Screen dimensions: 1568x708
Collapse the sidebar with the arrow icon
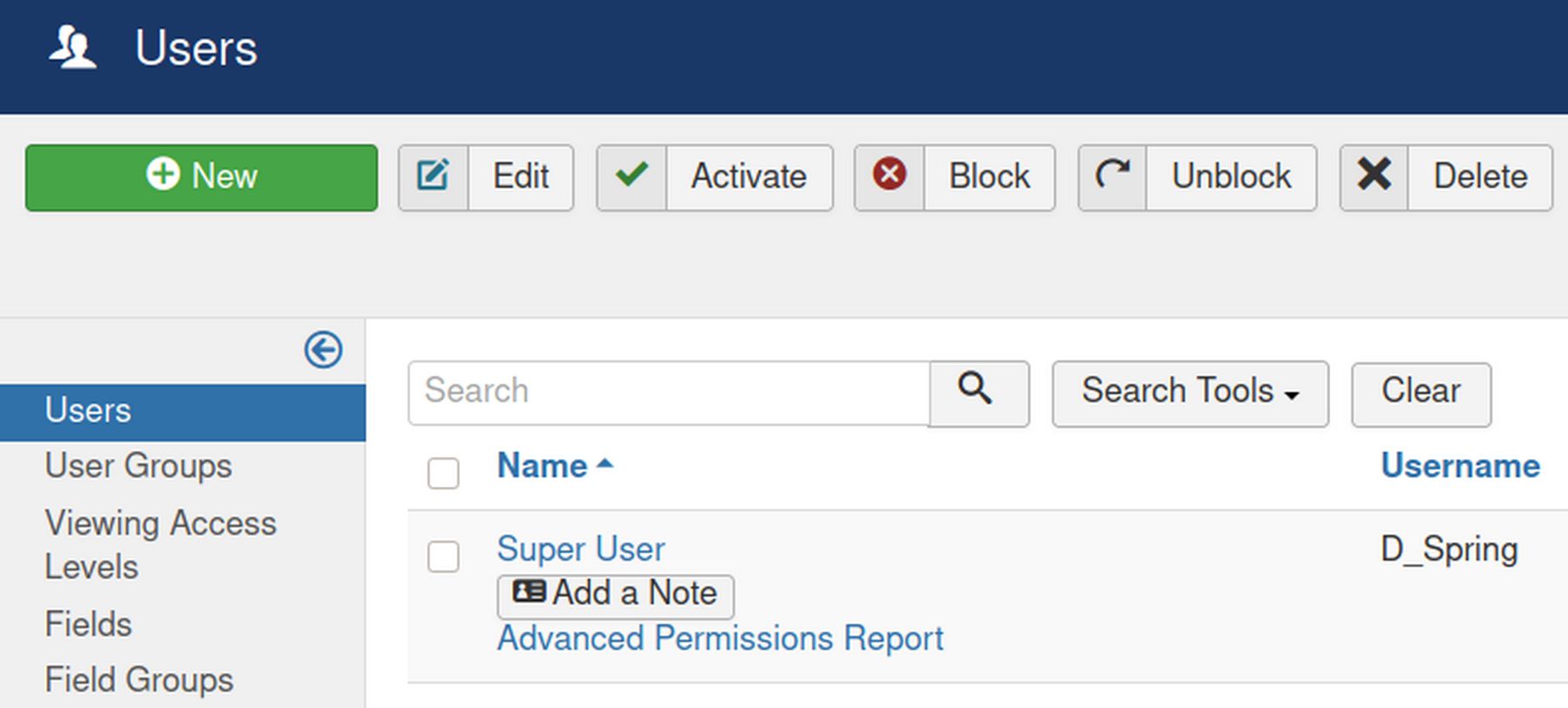[x=323, y=350]
